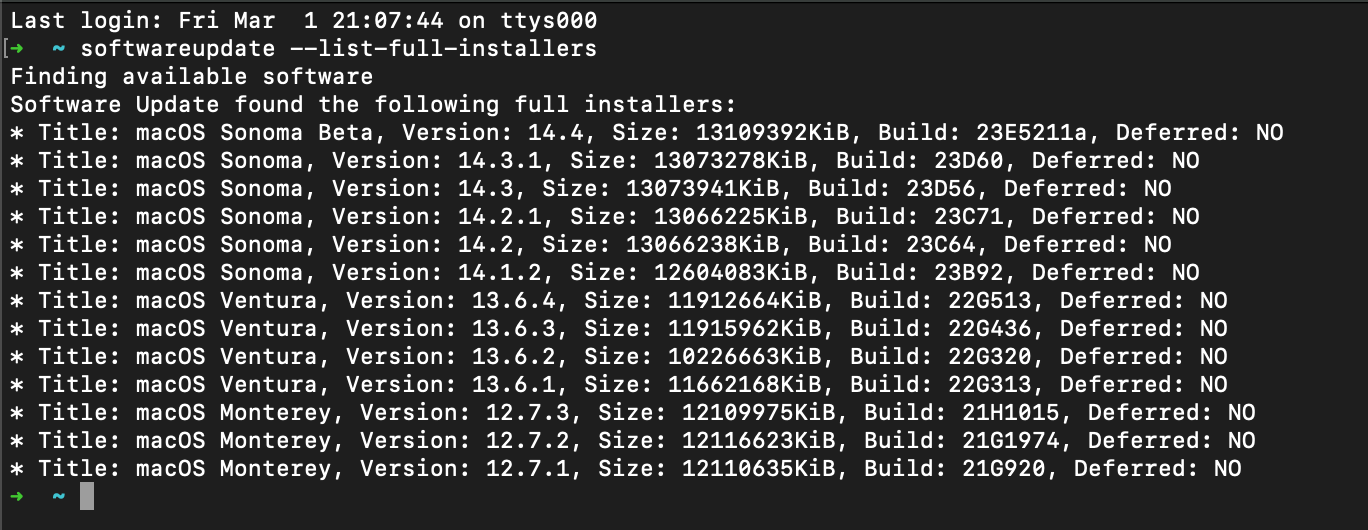Screen dimensions: 1368x530
Task: Click the macOS Sonoma Beta 14.4 line
Action: point(647,132)
